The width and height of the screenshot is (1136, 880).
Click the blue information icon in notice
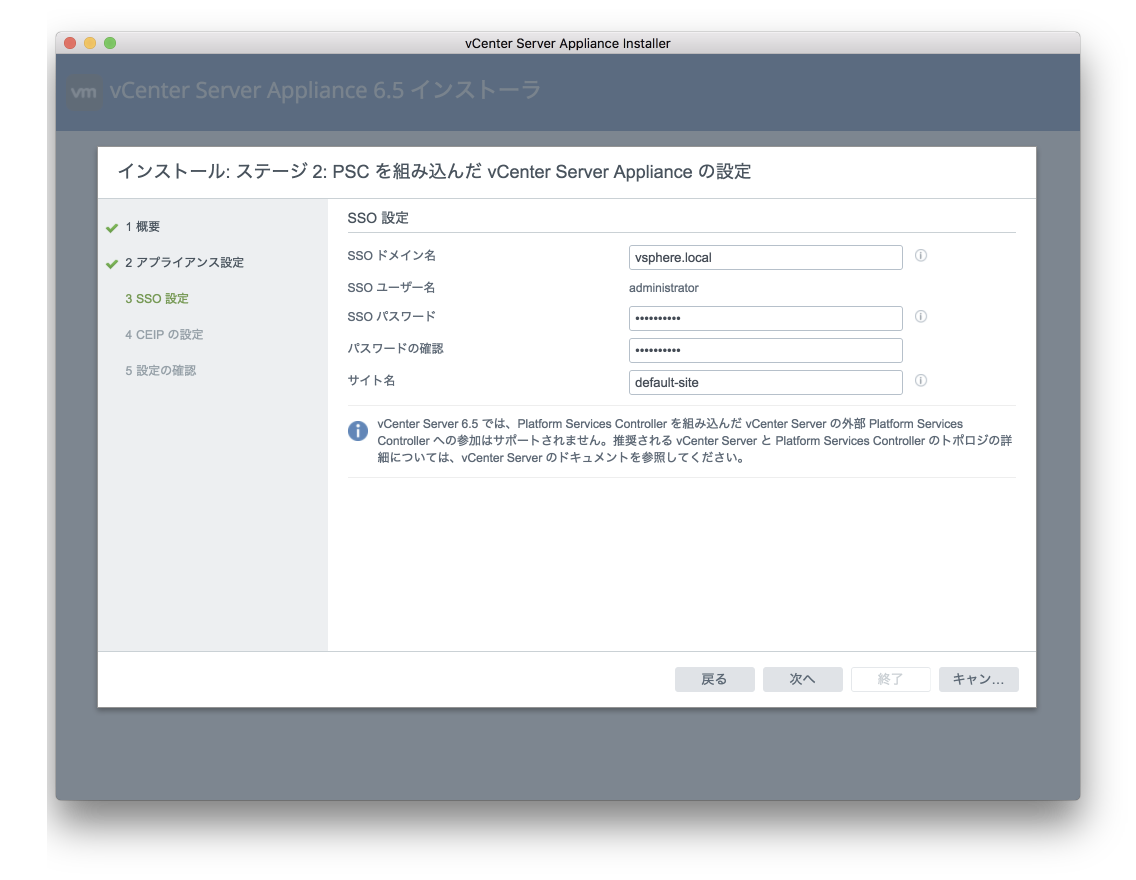coord(358,431)
